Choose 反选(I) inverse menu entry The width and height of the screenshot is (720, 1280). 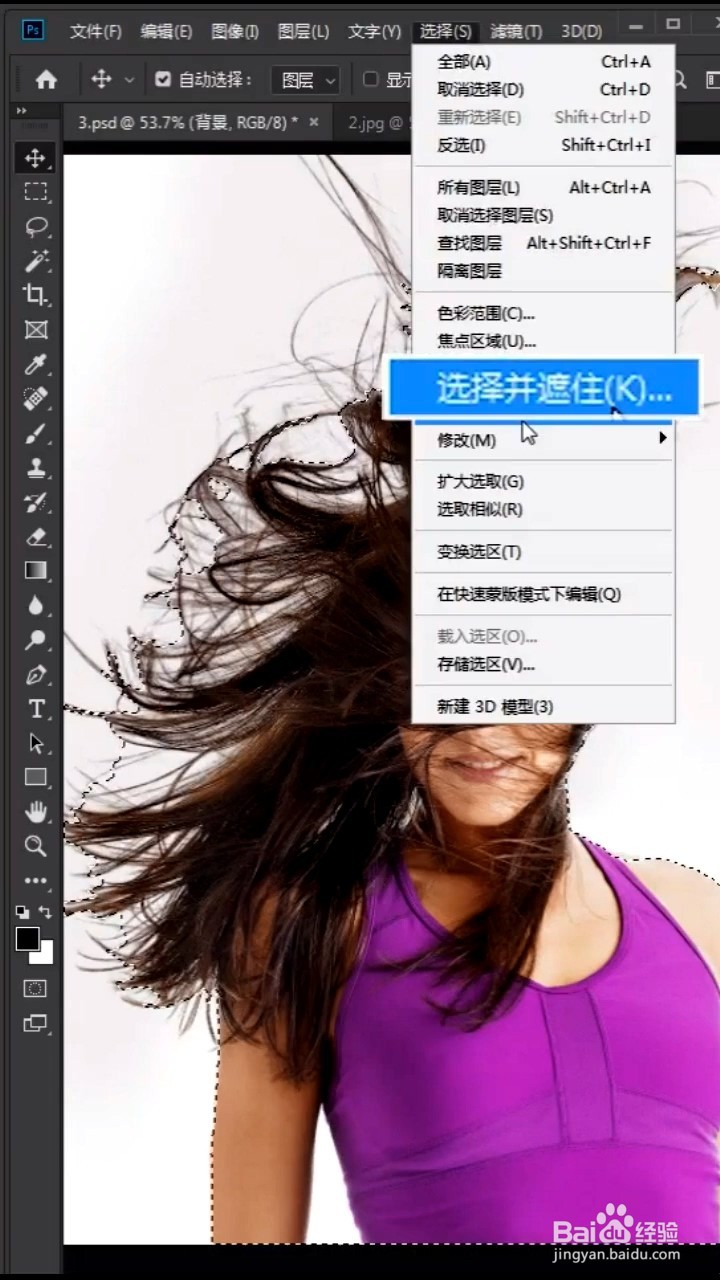pos(544,145)
